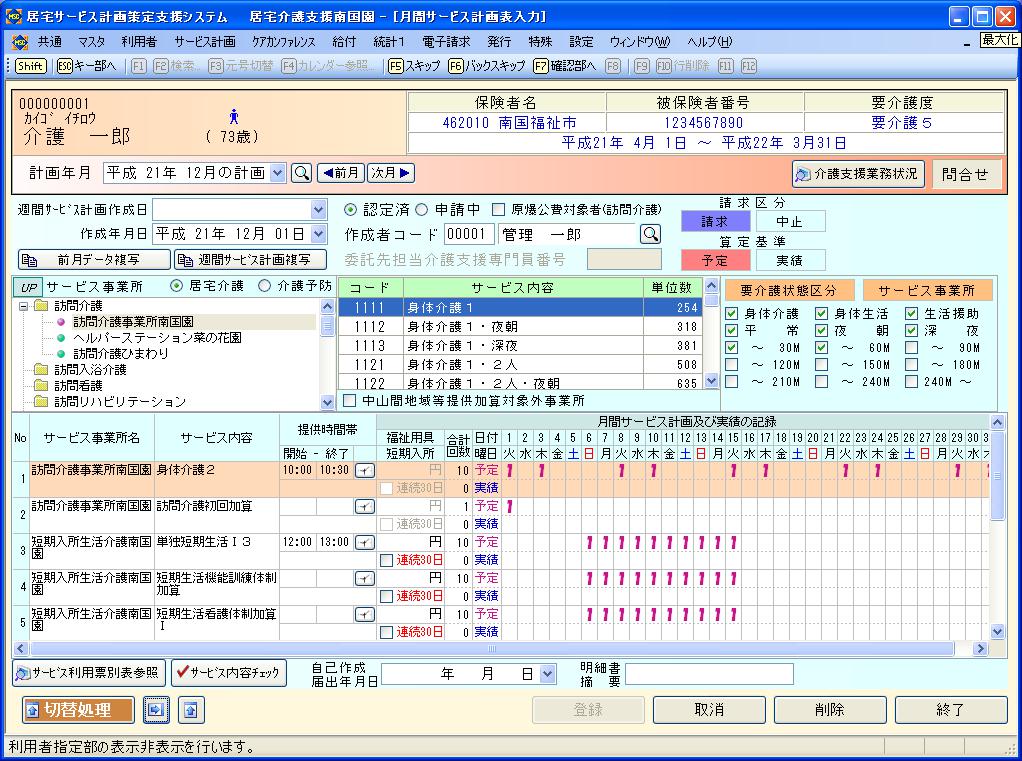
Task: Click the UP icon beside サービス事業所
Action: pyautogui.click(x=28, y=287)
